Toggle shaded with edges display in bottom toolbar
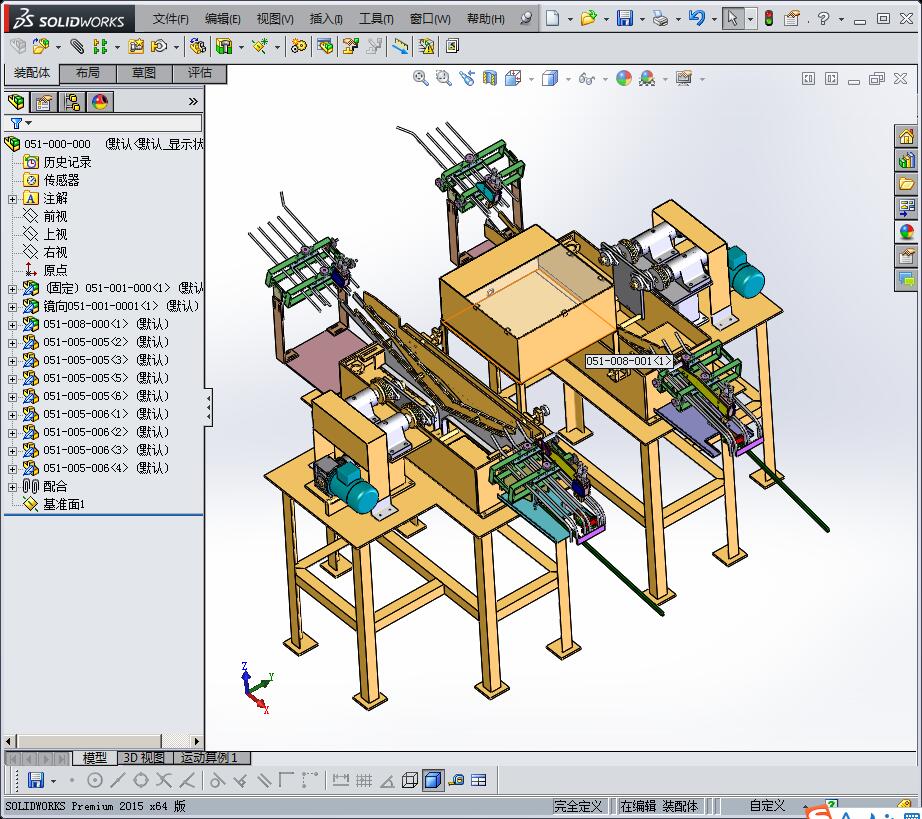Screen dimensions: 922x819 coord(433,780)
